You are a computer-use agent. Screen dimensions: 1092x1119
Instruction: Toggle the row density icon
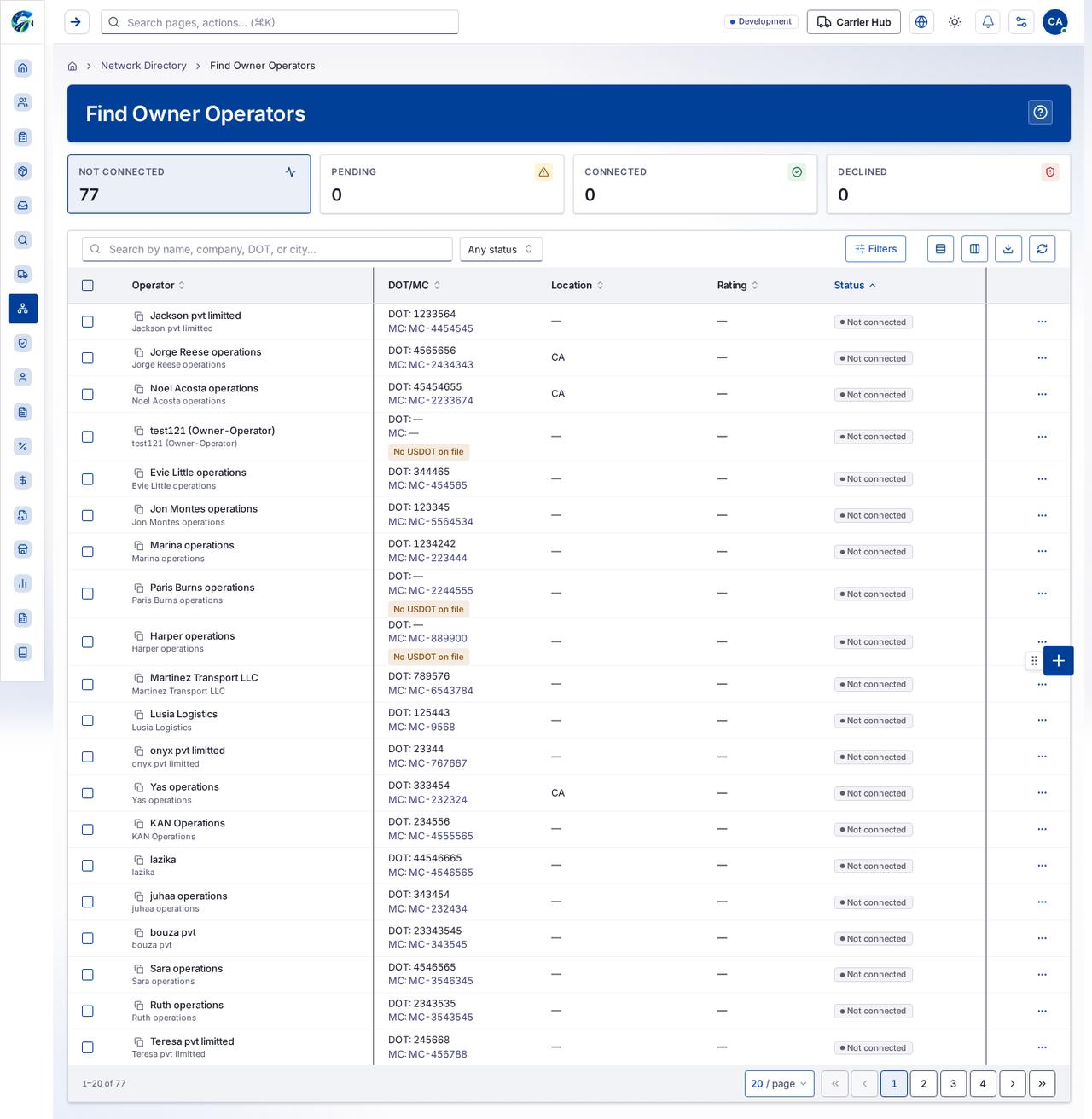[940, 249]
